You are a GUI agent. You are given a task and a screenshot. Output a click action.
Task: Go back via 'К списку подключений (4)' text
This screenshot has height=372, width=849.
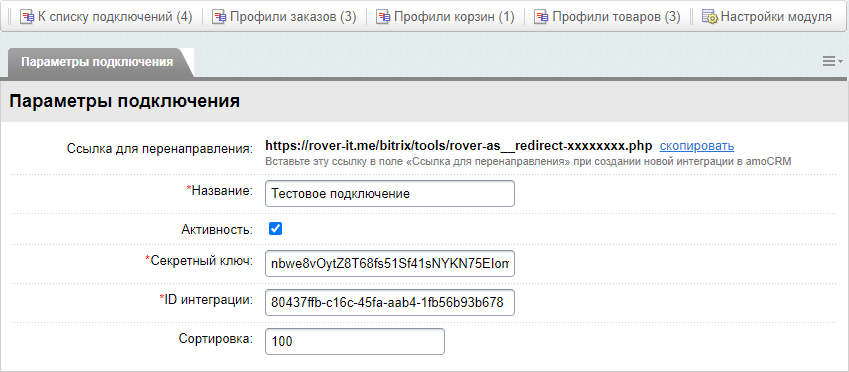[x=115, y=17]
